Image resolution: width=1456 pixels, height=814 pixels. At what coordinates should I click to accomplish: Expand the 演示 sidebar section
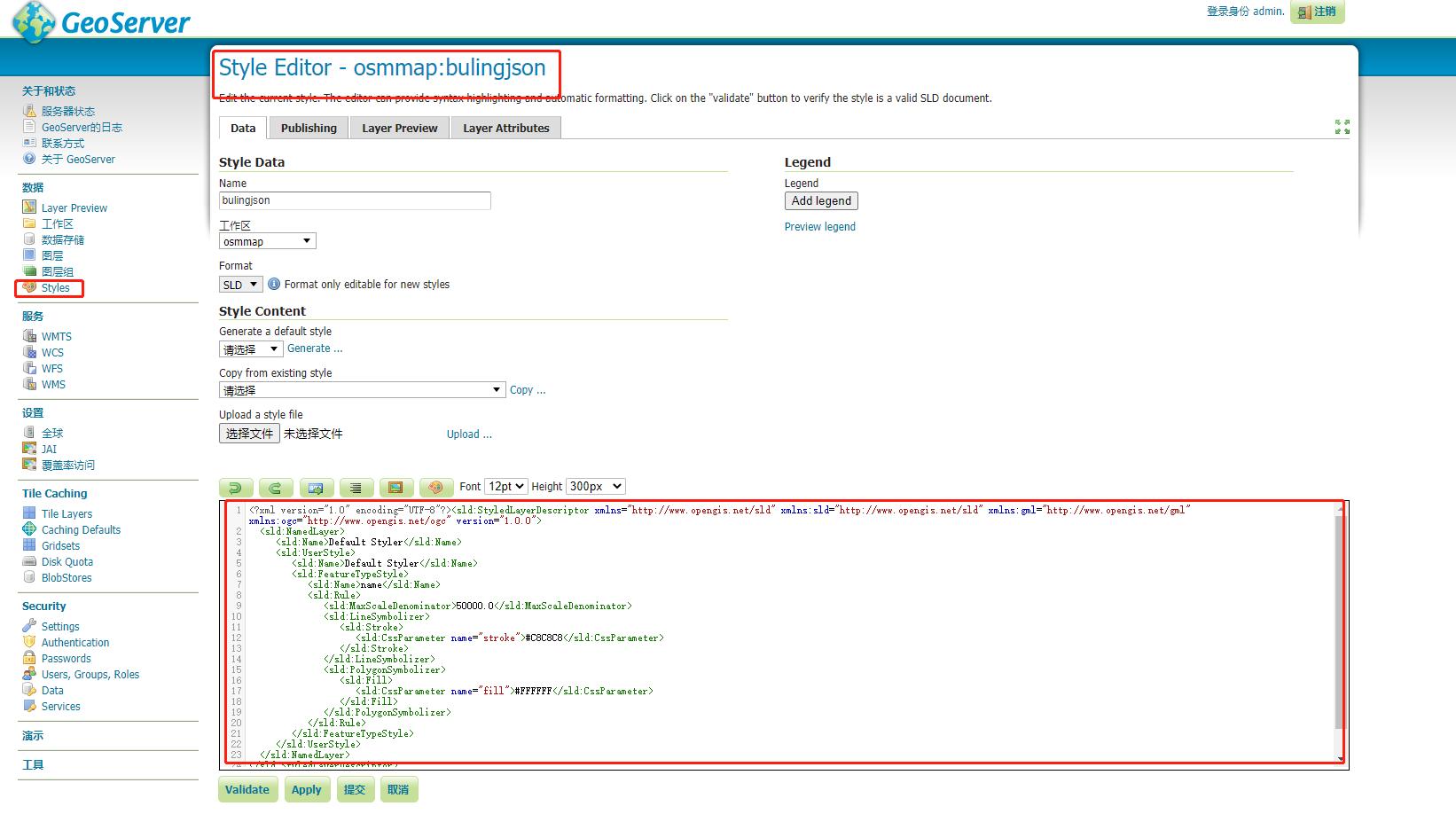(x=33, y=736)
